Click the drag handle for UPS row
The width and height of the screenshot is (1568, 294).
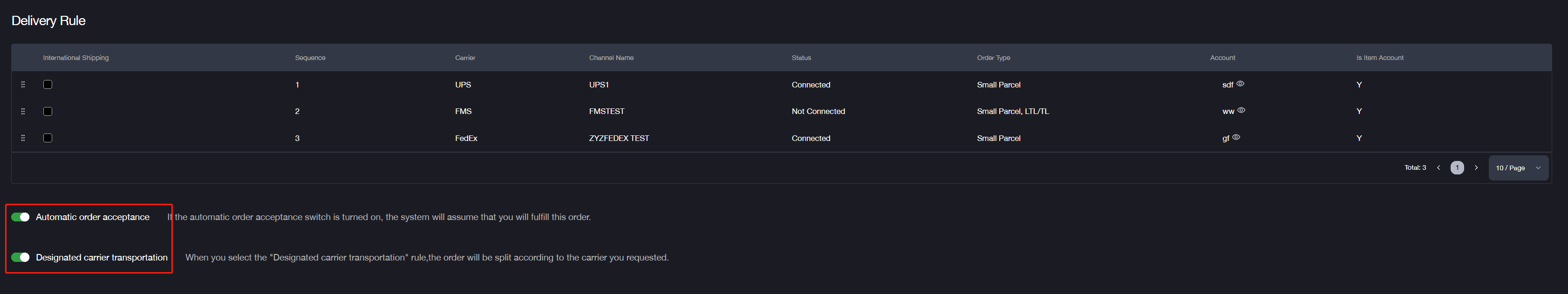coord(23,85)
